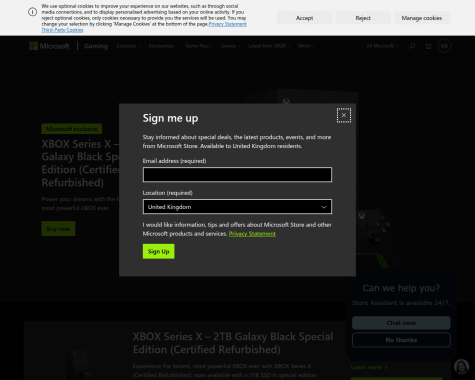Click the cookie banner info icon
Image resolution: width=475 pixels, height=380 pixels.
[x=32, y=12]
